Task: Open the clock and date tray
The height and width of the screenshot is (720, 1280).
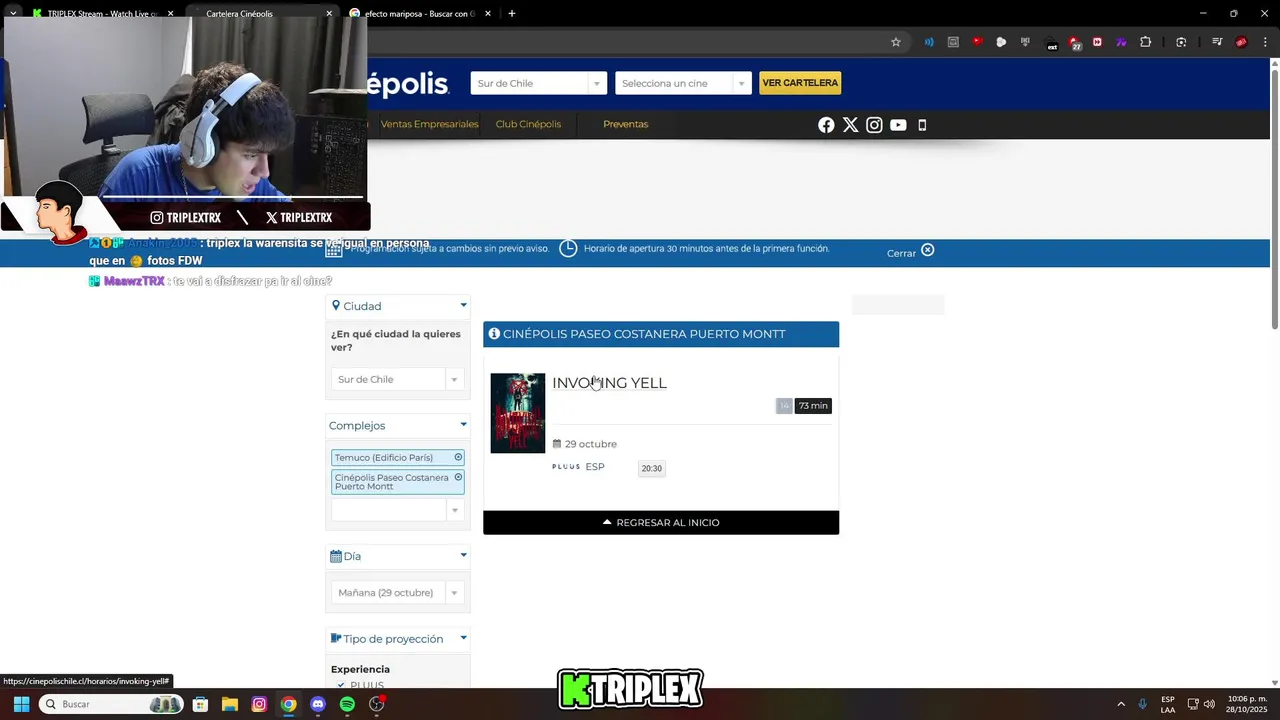Action: click(x=1247, y=704)
